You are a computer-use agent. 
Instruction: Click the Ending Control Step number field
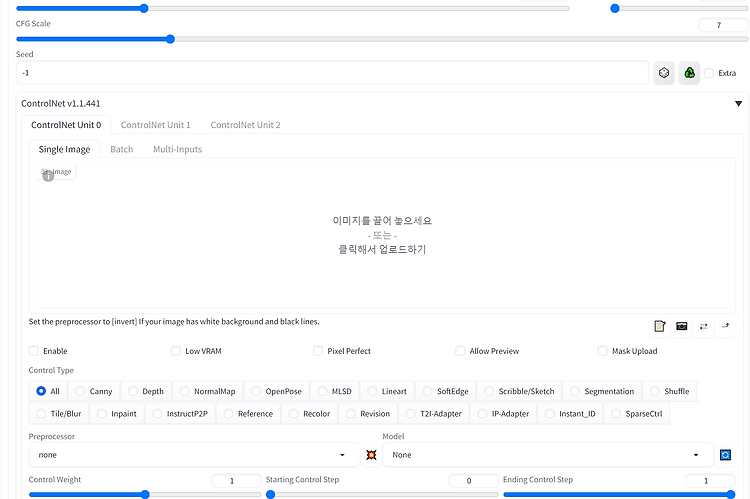coord(710,480)
